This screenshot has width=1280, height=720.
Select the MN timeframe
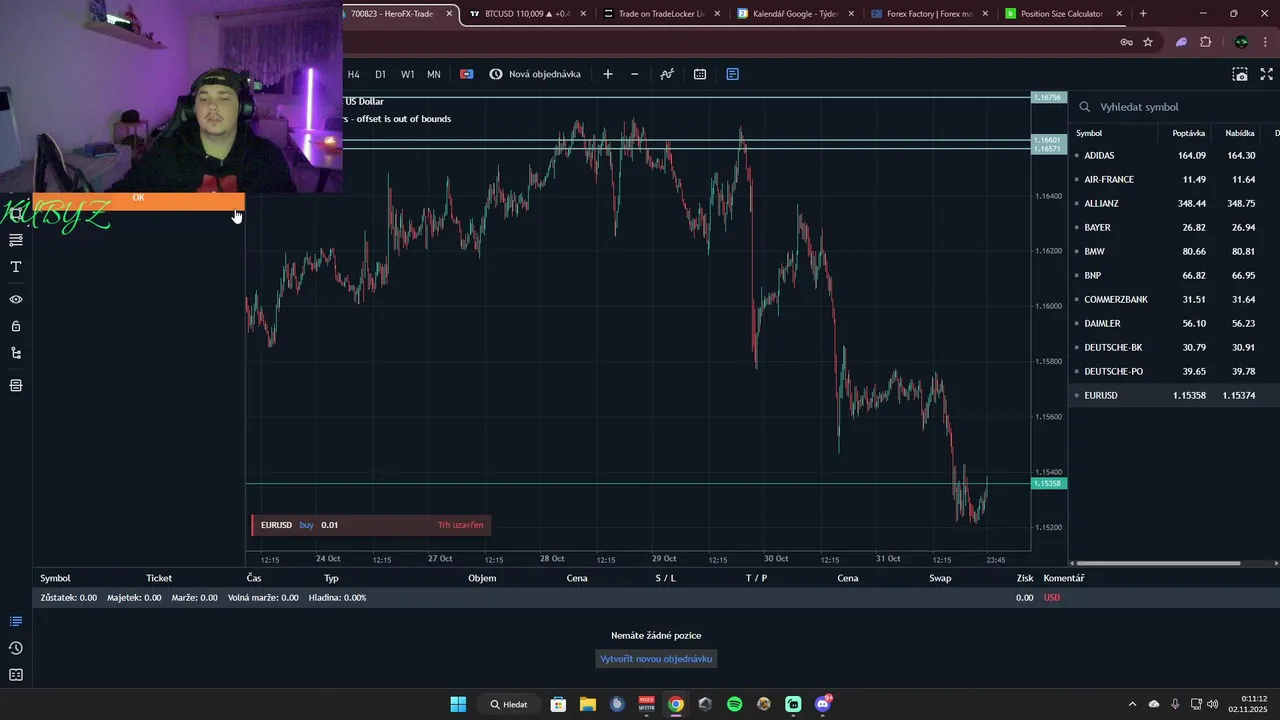[434, 74]
